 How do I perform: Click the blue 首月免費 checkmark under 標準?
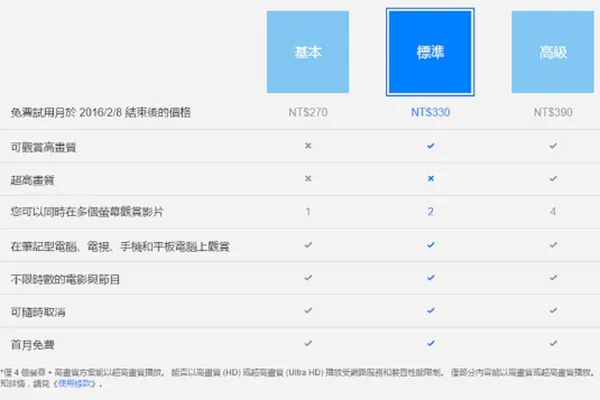430,343
